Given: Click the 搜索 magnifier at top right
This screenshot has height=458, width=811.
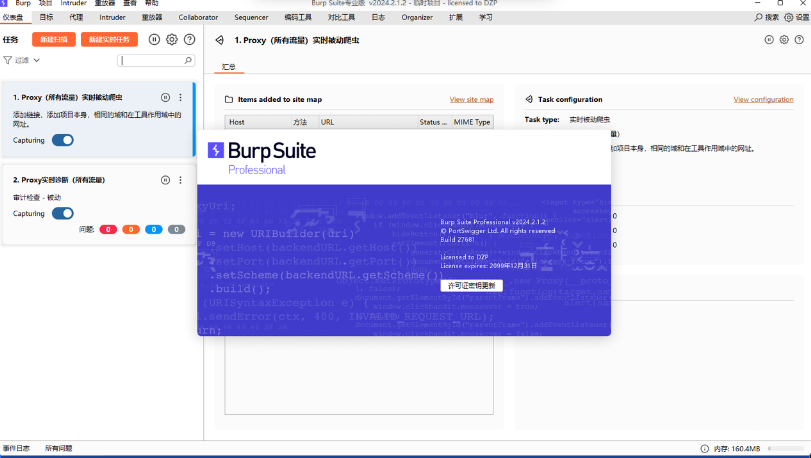Looking at the screenshot, I should click(759, 17).
